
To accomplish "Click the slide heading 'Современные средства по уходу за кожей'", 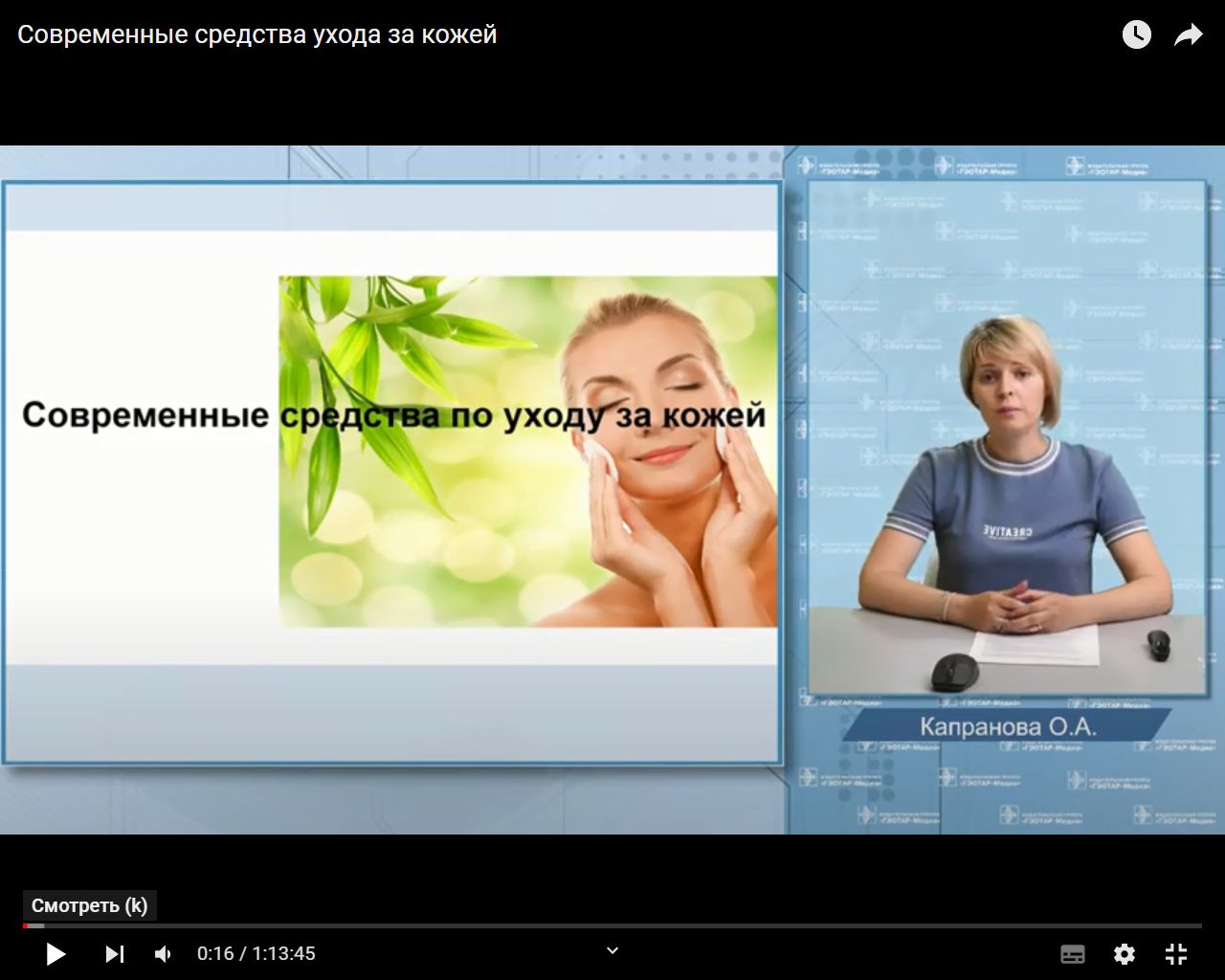I will [393, 415].
